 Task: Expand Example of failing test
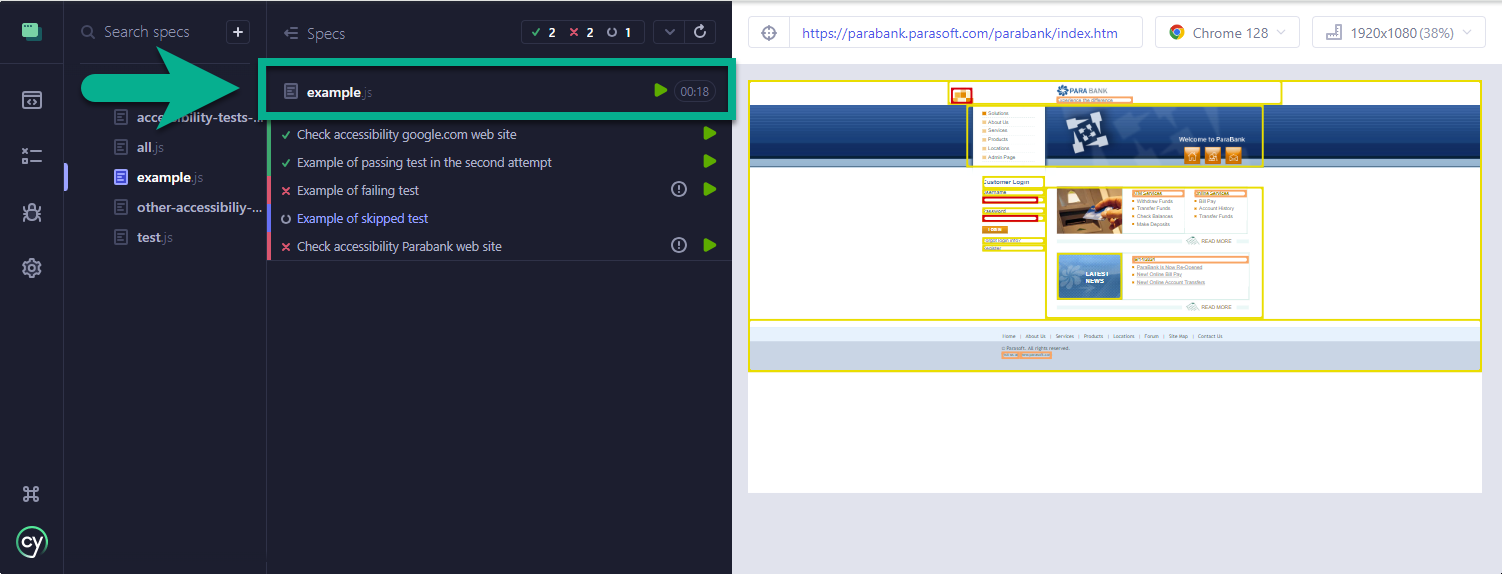pyautogui.click(x=358, y=190)
